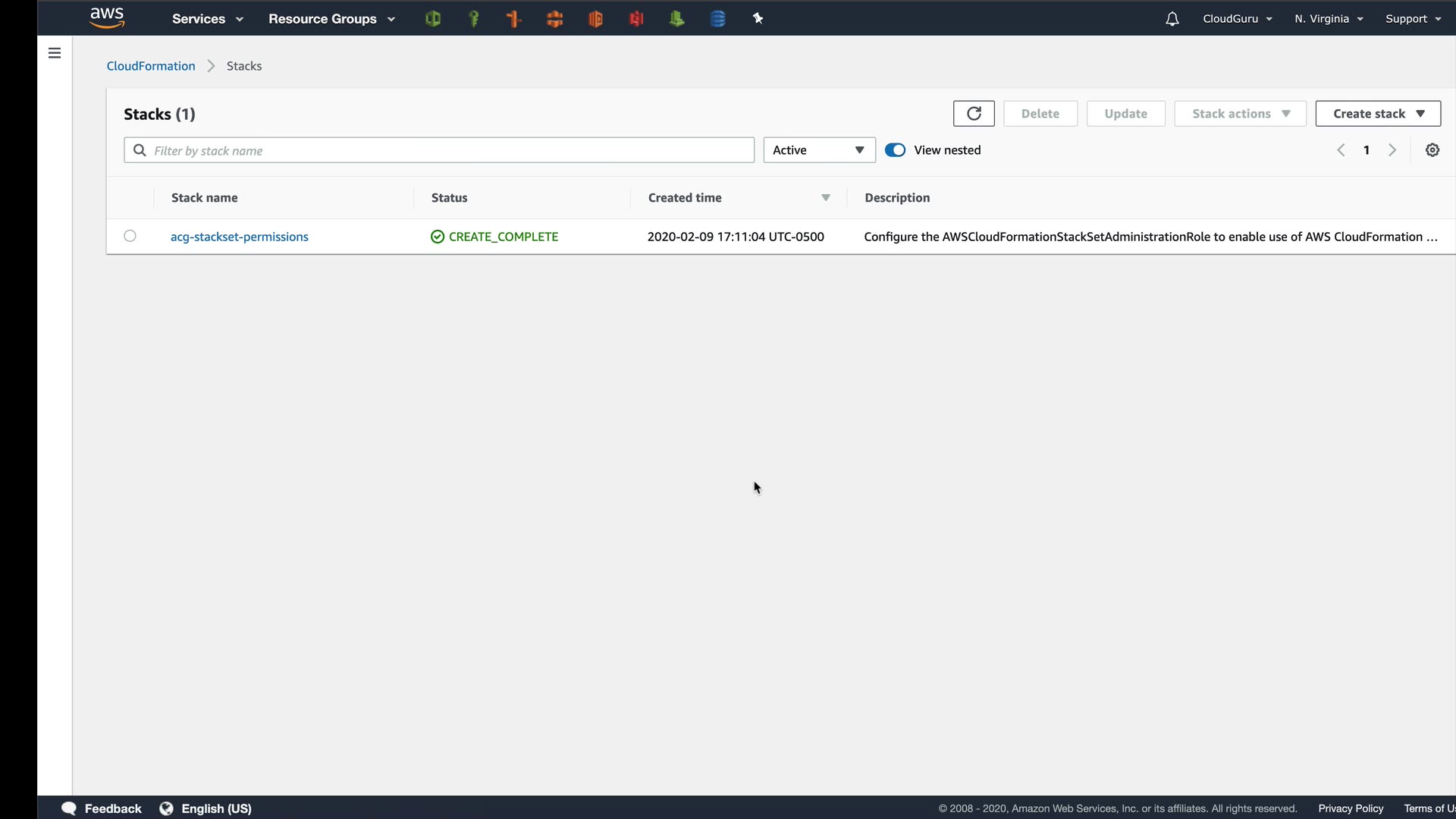Click the green CloudFormation shortcut icon

[433, 19]
